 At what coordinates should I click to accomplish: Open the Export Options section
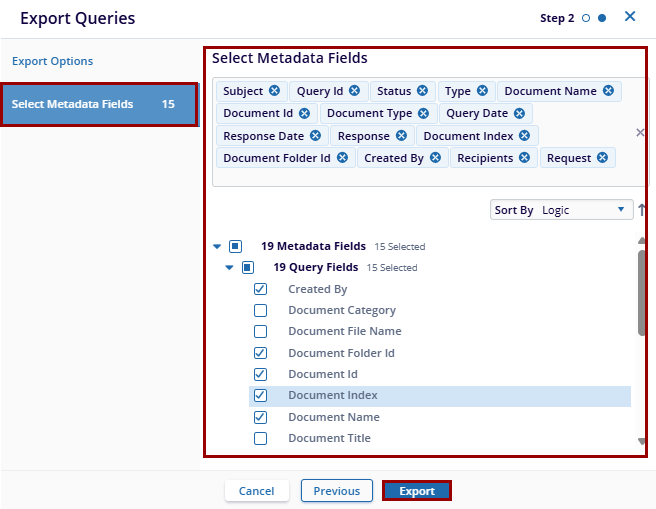53,61
